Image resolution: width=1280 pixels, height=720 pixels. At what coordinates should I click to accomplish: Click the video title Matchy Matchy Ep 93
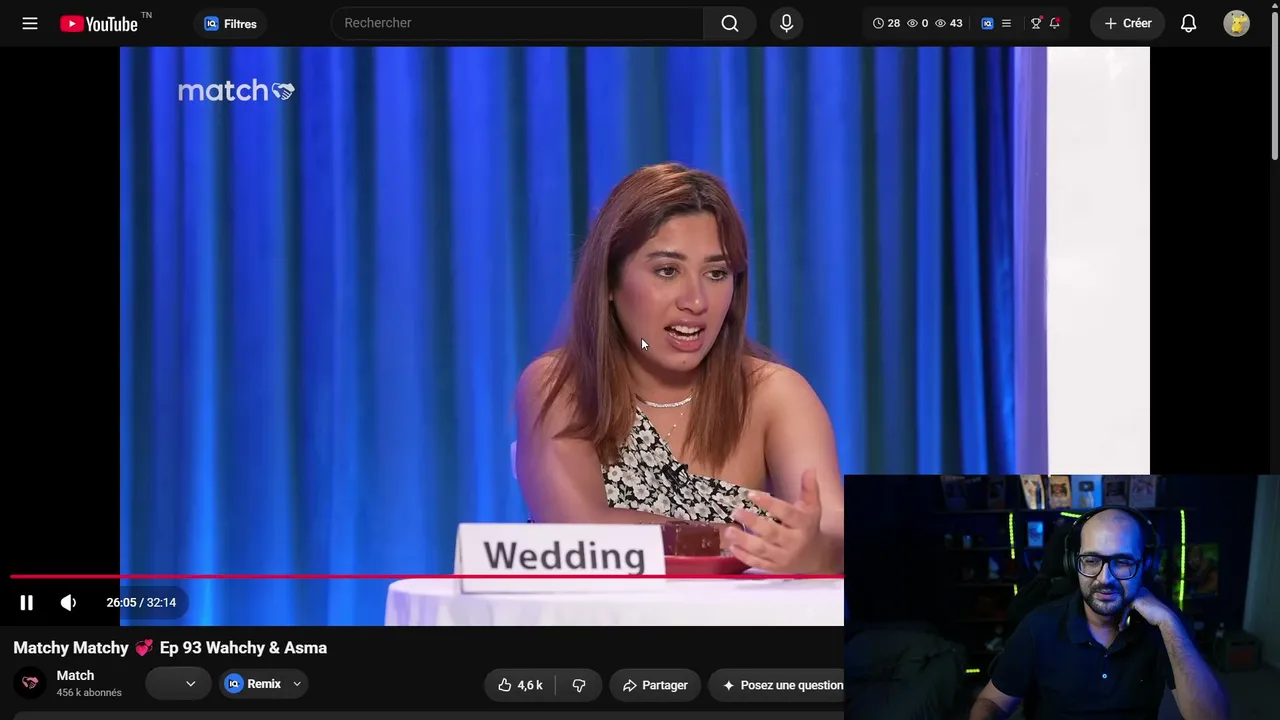click(x=170, y=648)
